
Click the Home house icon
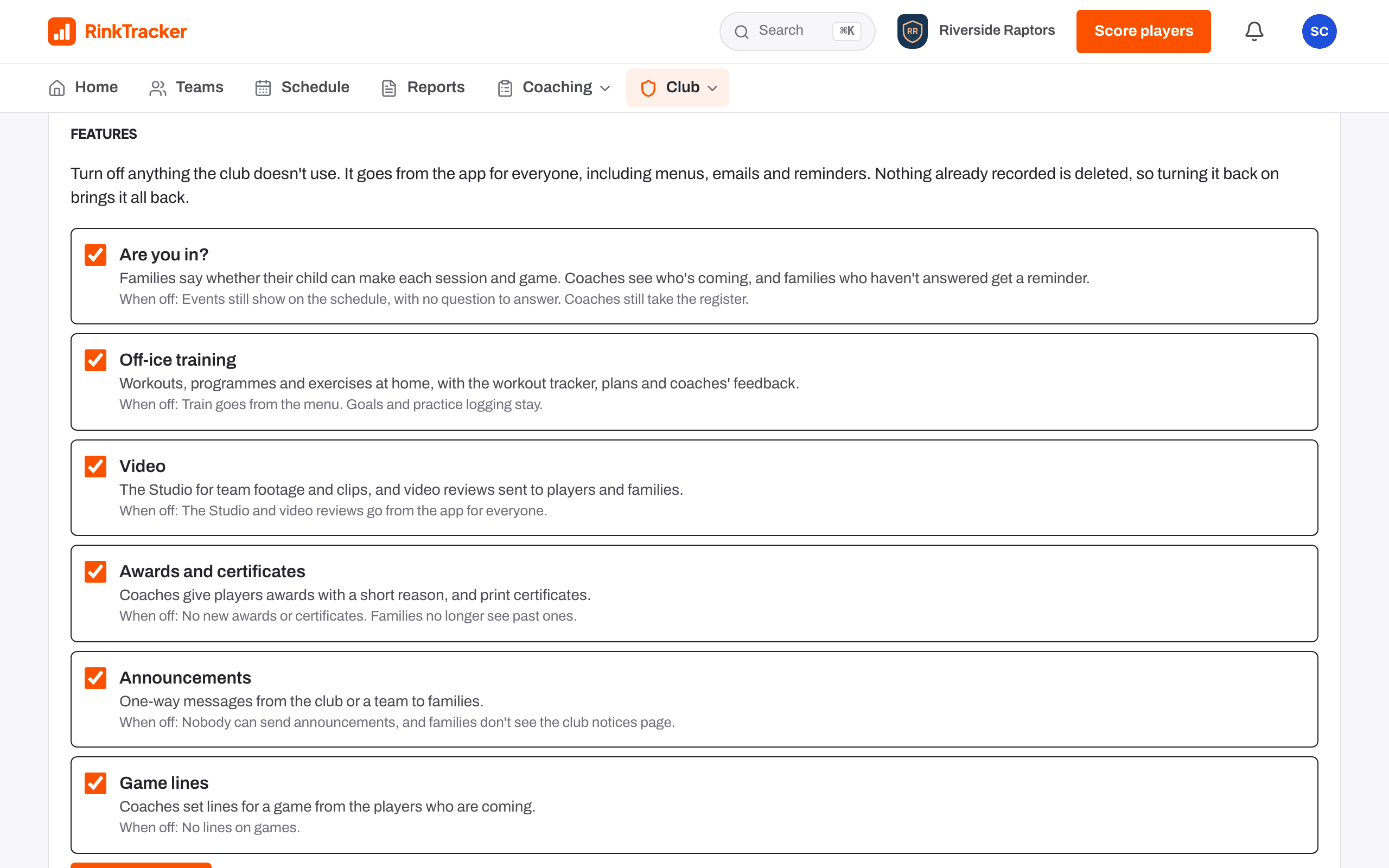57,88
